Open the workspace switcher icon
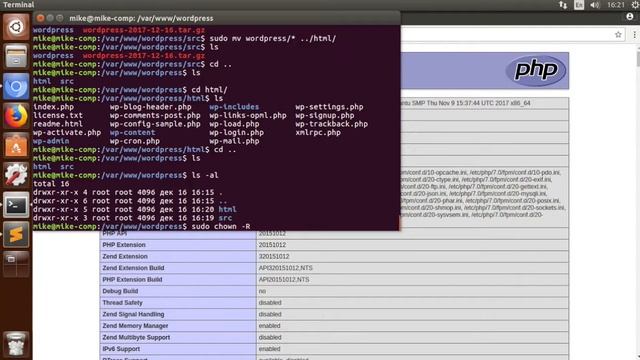The image size is (640, 360). [x=16, y=264]
